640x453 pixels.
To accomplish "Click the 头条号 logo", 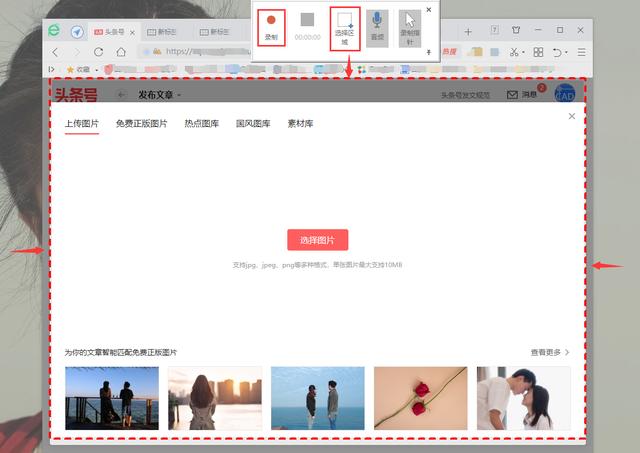I will point(76,95).
